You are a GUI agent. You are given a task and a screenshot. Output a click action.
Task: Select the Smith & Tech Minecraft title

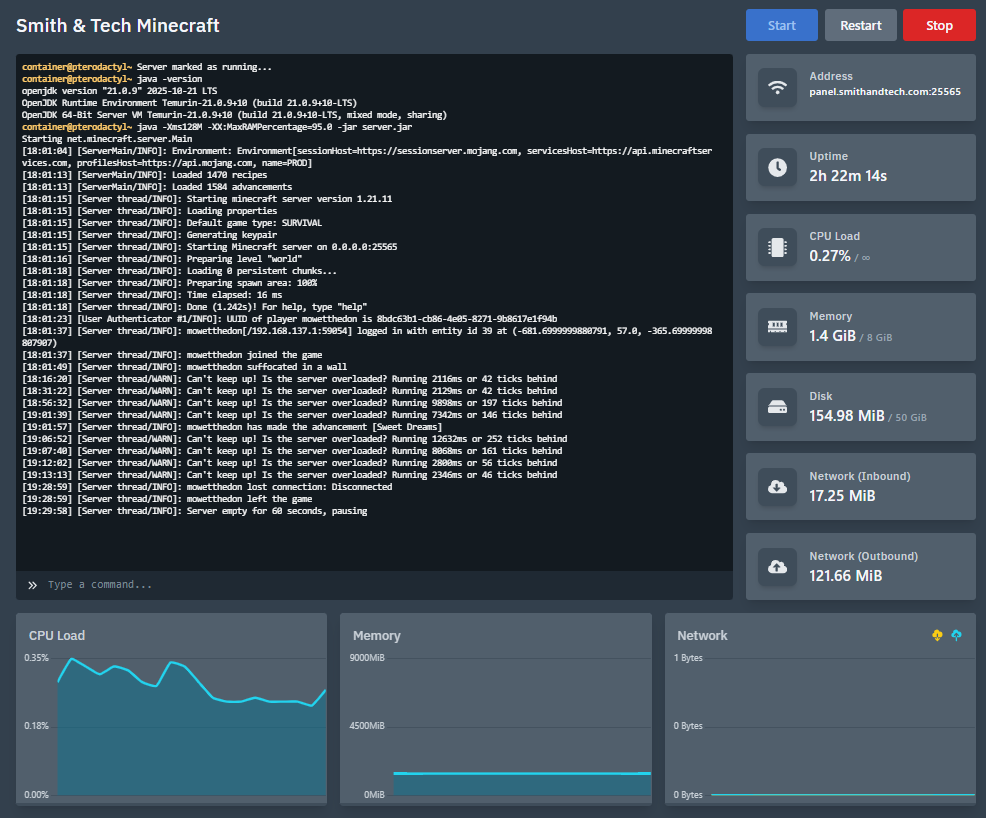click(x=117, y=25)
